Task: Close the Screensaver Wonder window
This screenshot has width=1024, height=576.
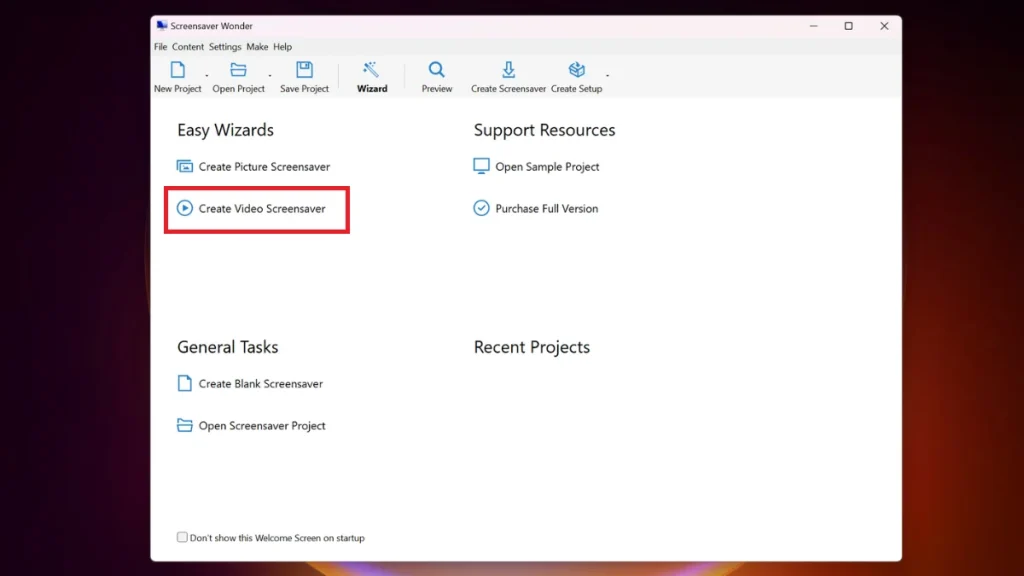Action: point(884,26)
